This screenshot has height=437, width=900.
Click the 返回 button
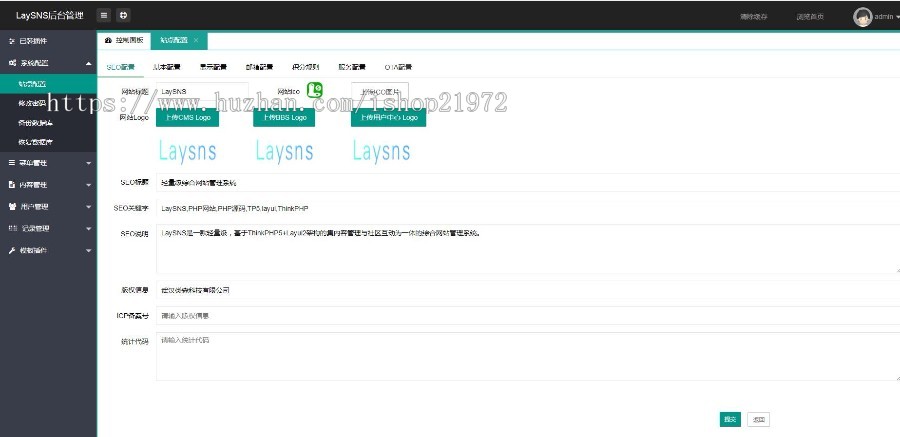click(x=759, y=419)
